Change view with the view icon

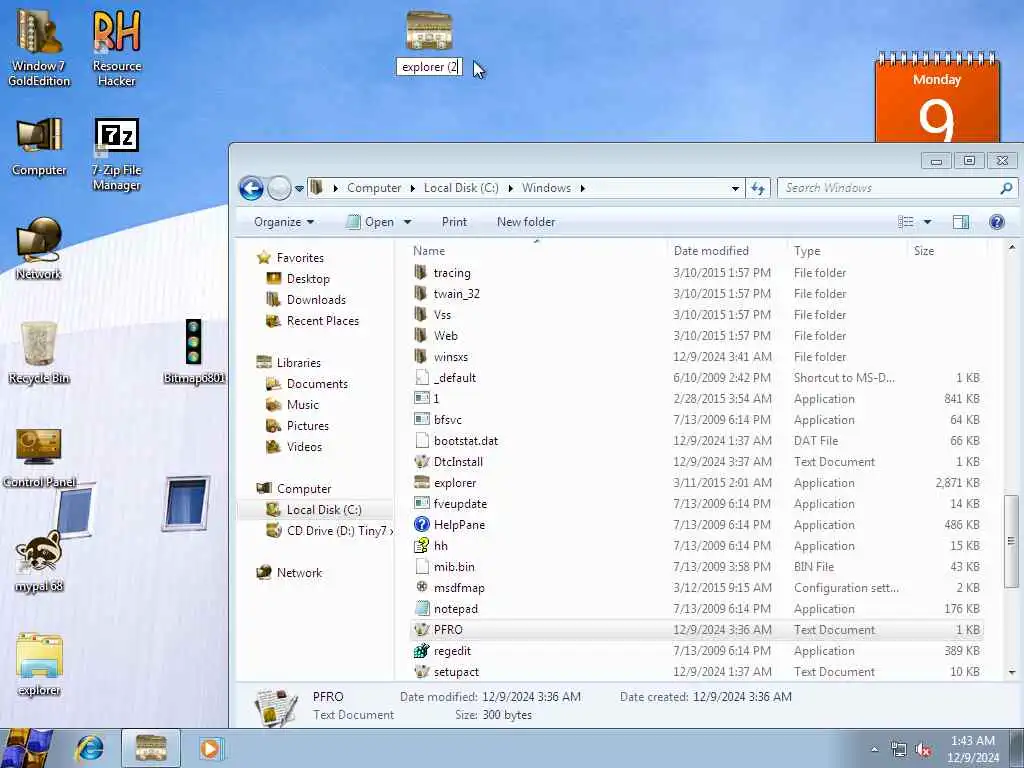(906, 222)
